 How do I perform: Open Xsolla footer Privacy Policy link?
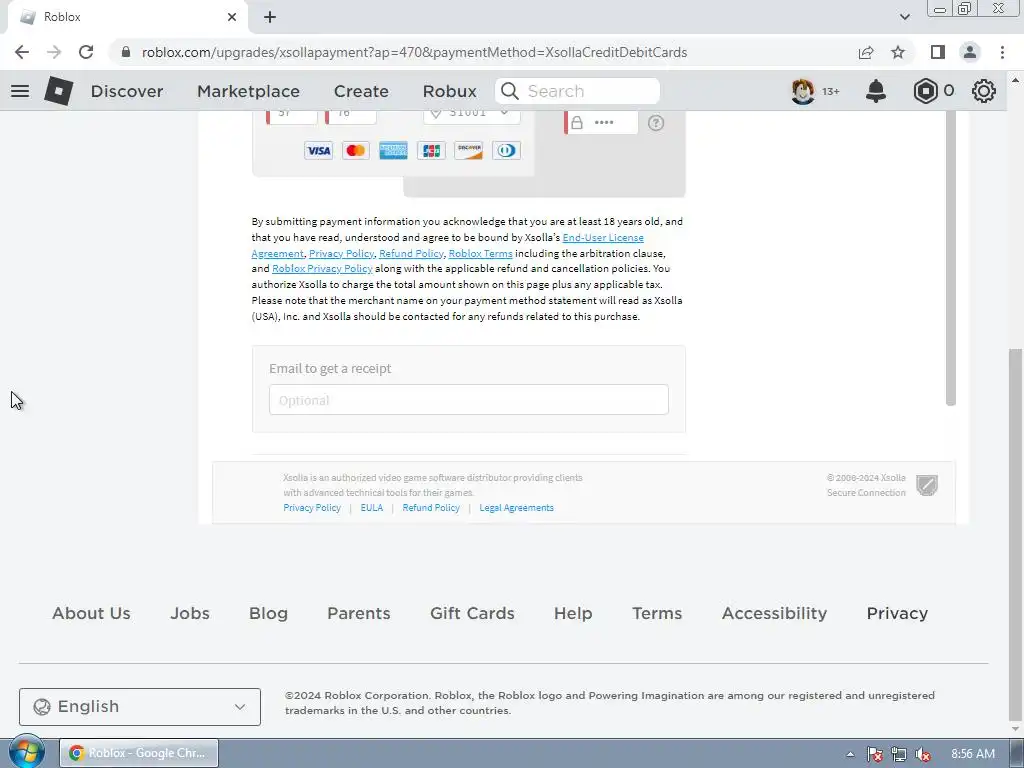coord(312,507)
